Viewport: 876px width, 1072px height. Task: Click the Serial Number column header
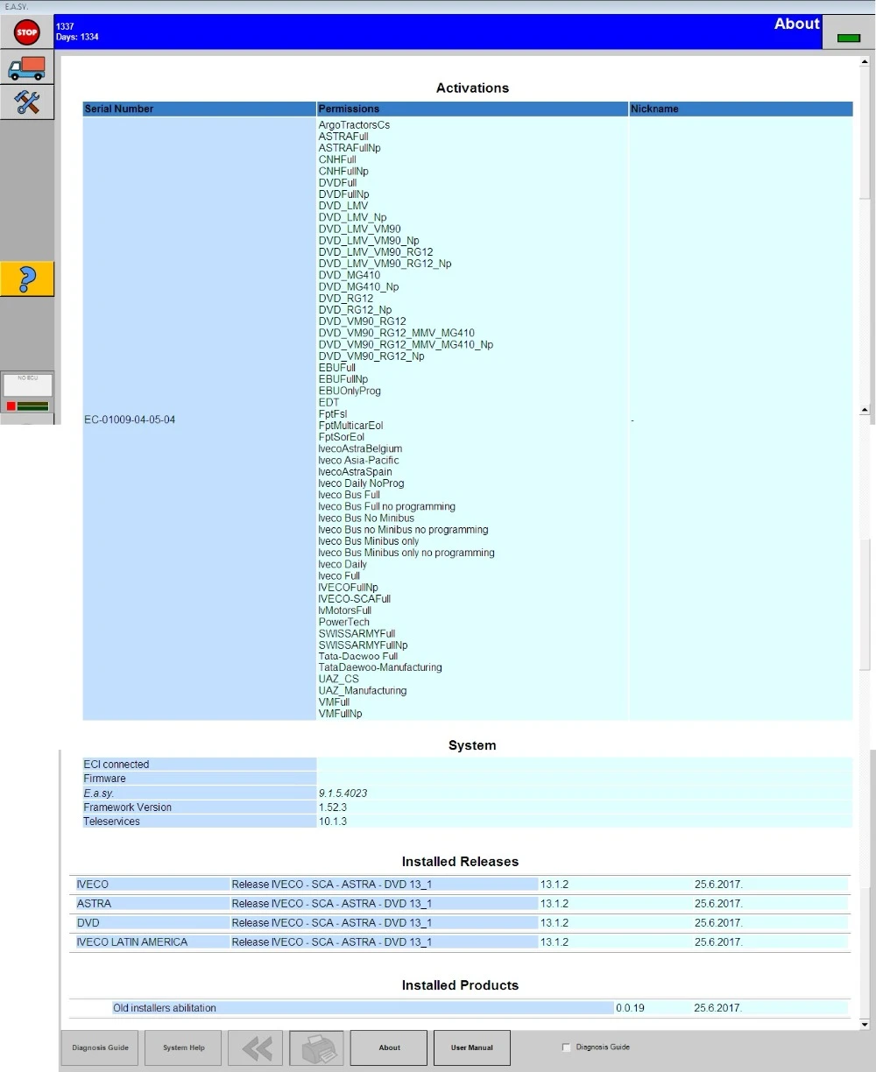(199, 109)
